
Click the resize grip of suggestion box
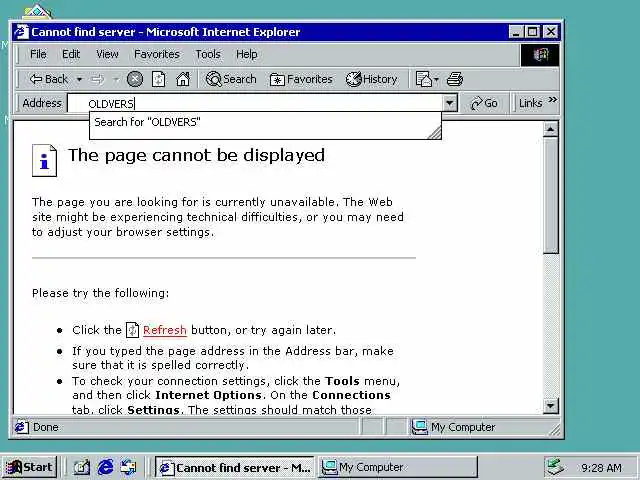click(x=434, y=133)
